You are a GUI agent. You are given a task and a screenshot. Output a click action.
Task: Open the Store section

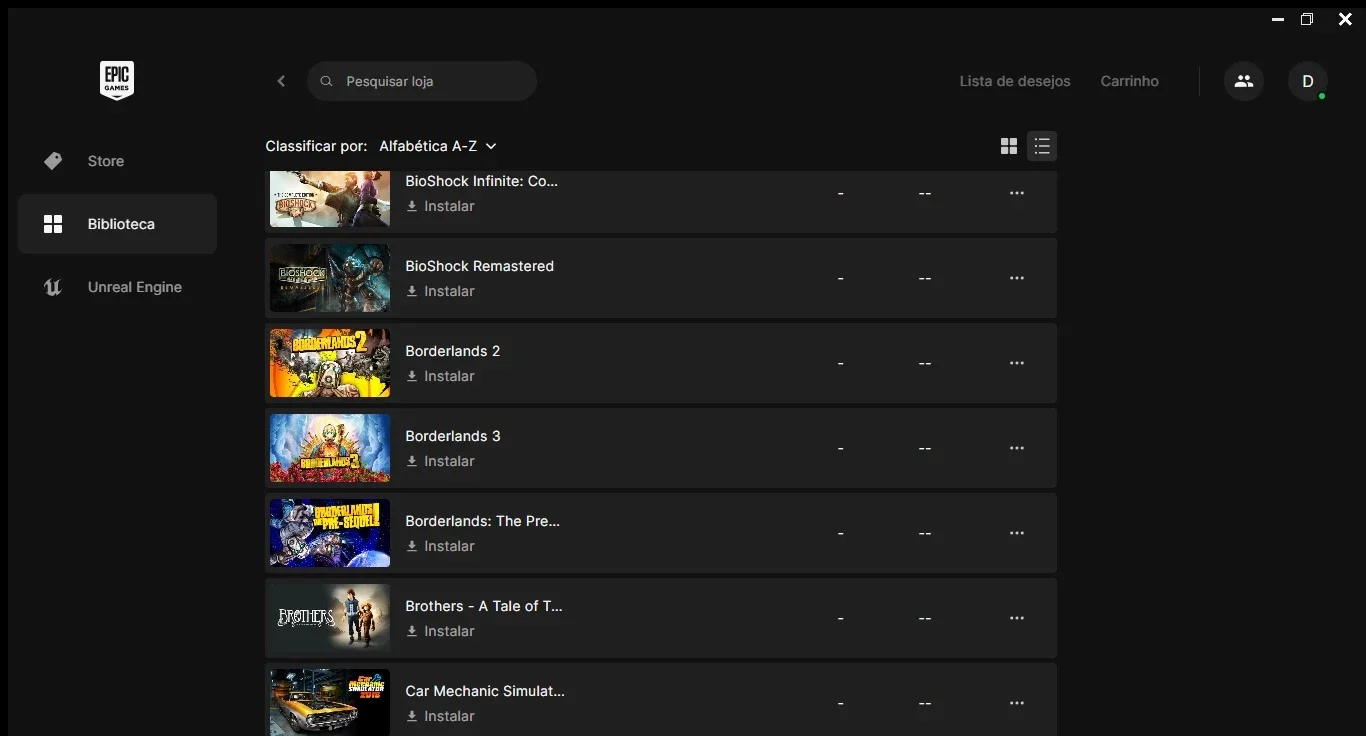(x=117, y=161)
